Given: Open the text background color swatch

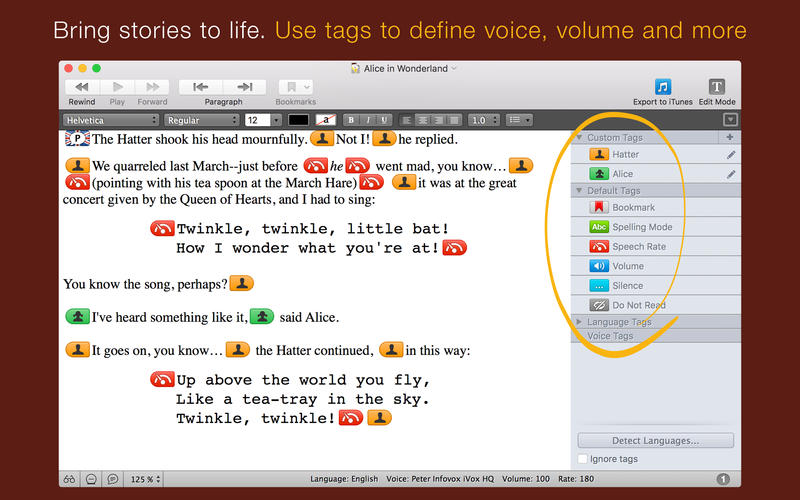Looking at the screenshot, I should [326, 120].
